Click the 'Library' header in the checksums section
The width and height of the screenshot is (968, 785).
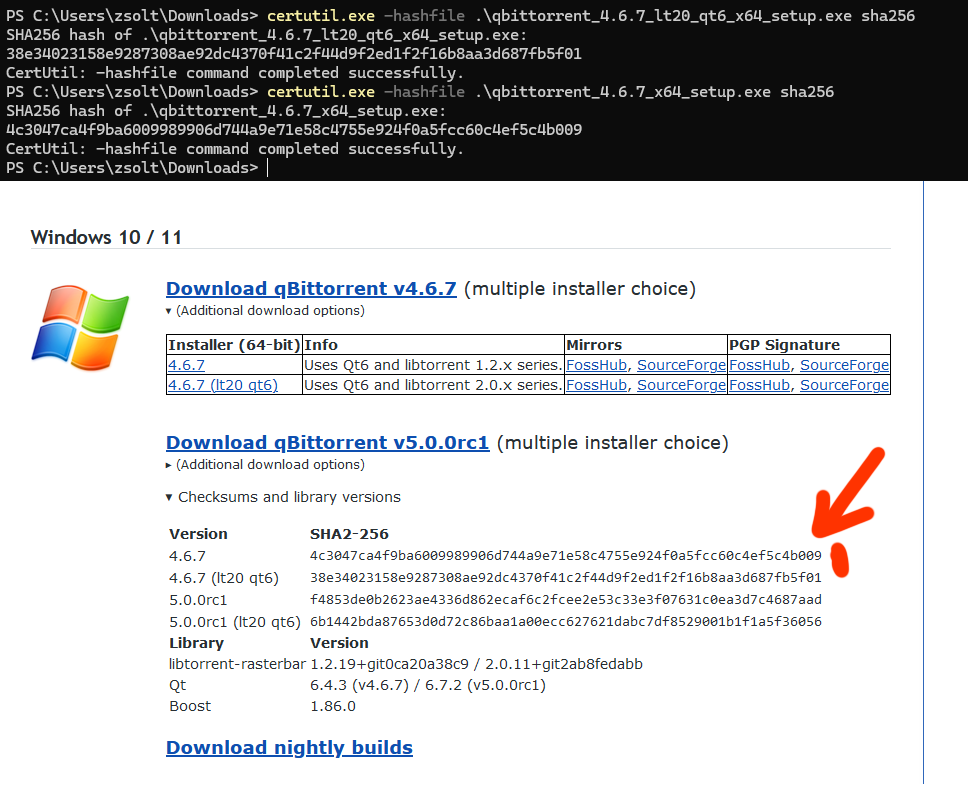[x=196, y=643]
